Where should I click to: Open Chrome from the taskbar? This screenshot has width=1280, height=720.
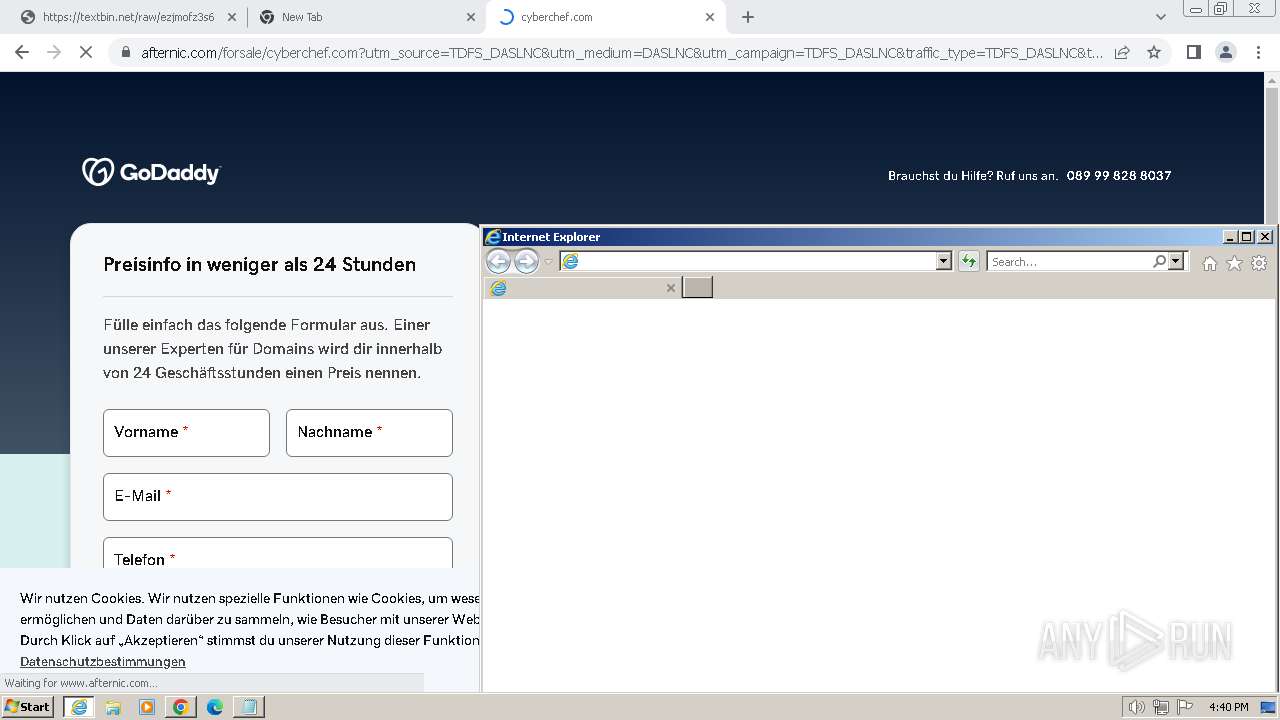tap(180, 707)
